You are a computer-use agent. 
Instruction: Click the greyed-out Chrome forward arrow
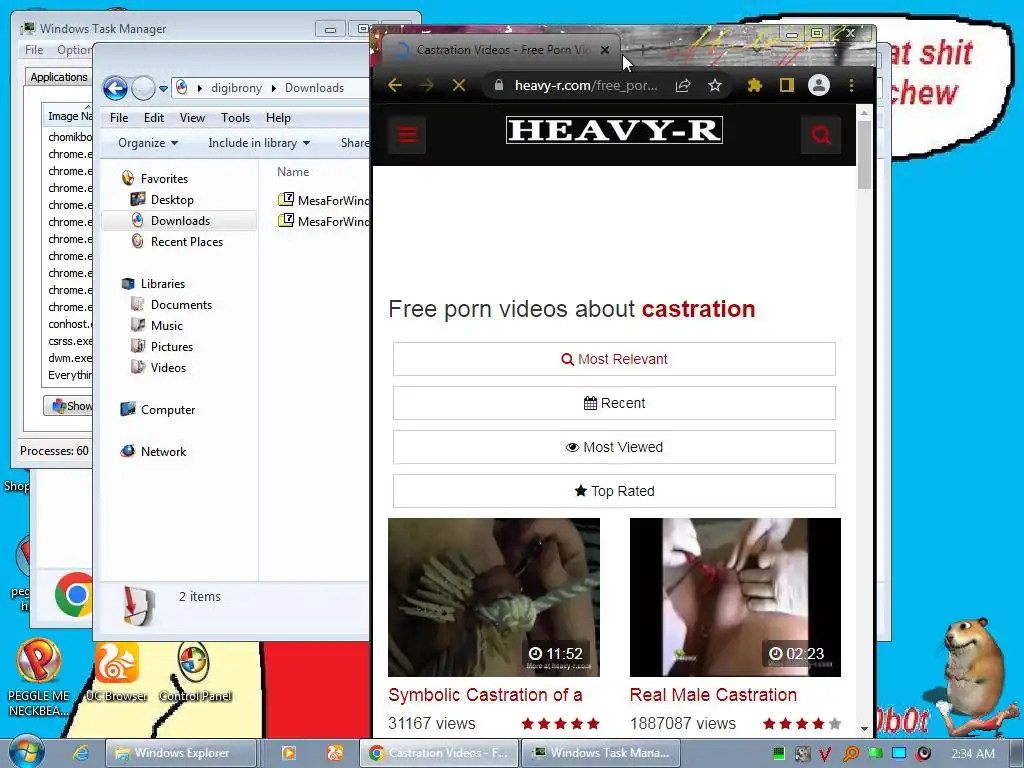[x=426, y=86]
